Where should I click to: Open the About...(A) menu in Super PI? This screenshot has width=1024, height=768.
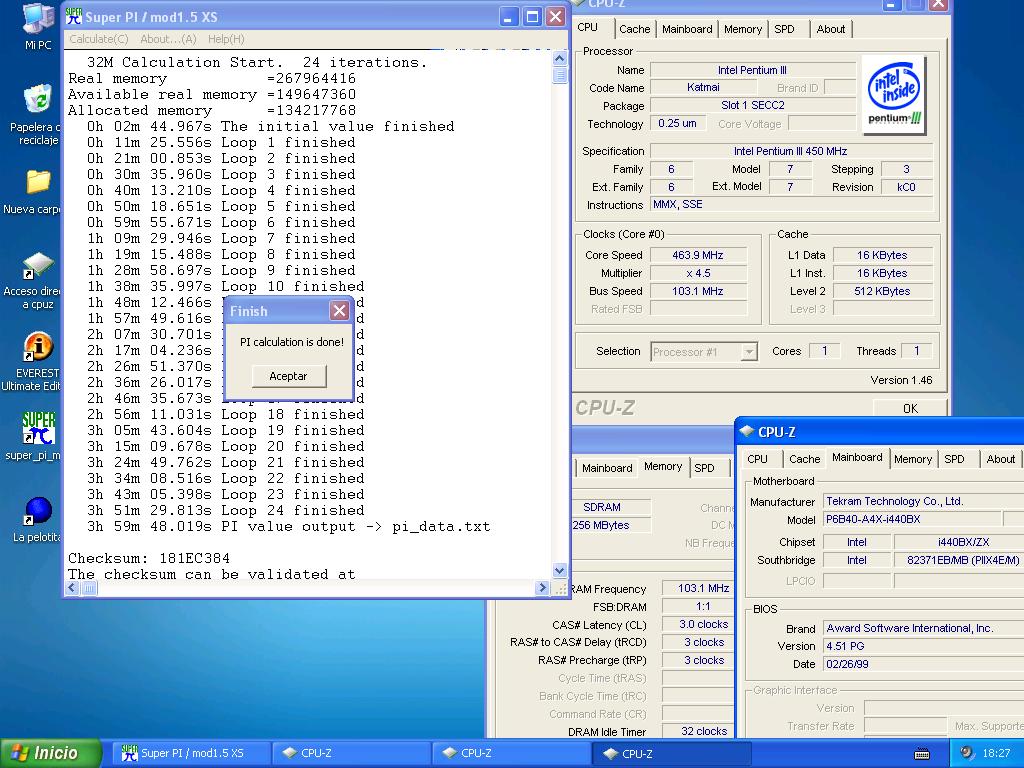168,39
